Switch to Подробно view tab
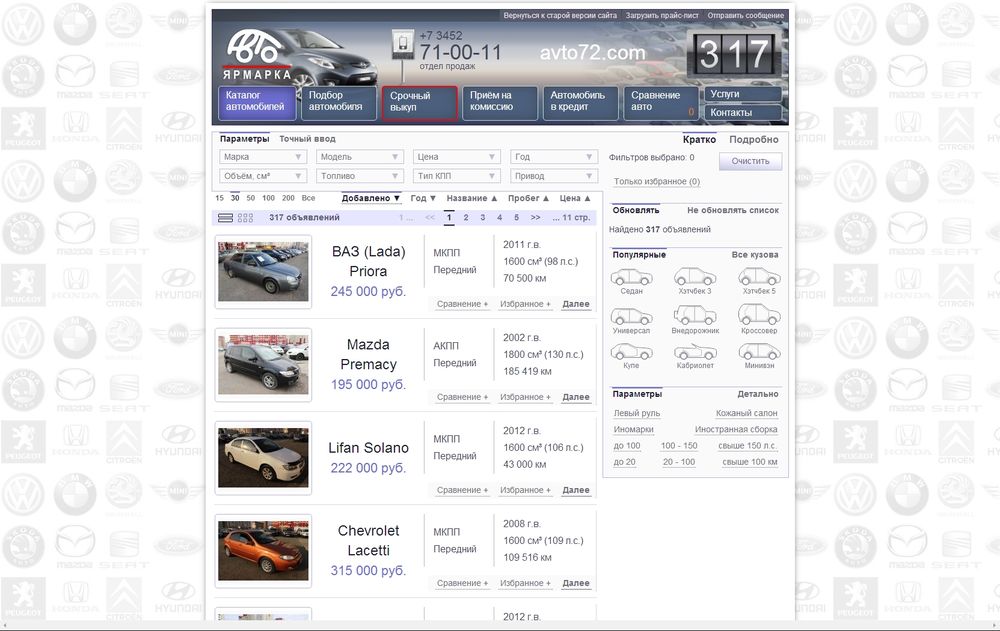The height and width of the screenshot is (631, 1000). 754,140
